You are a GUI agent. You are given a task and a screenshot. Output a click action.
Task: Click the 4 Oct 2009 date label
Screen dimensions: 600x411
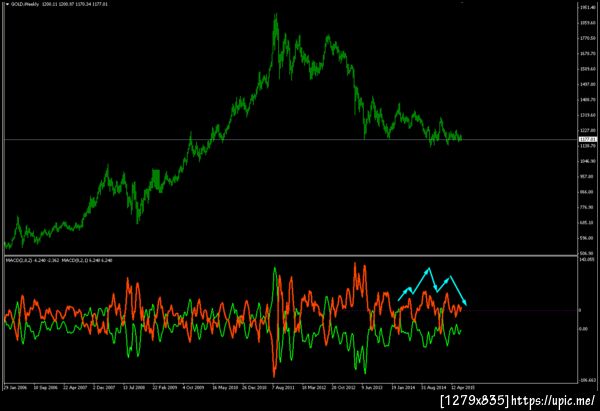tap(194, 388)
